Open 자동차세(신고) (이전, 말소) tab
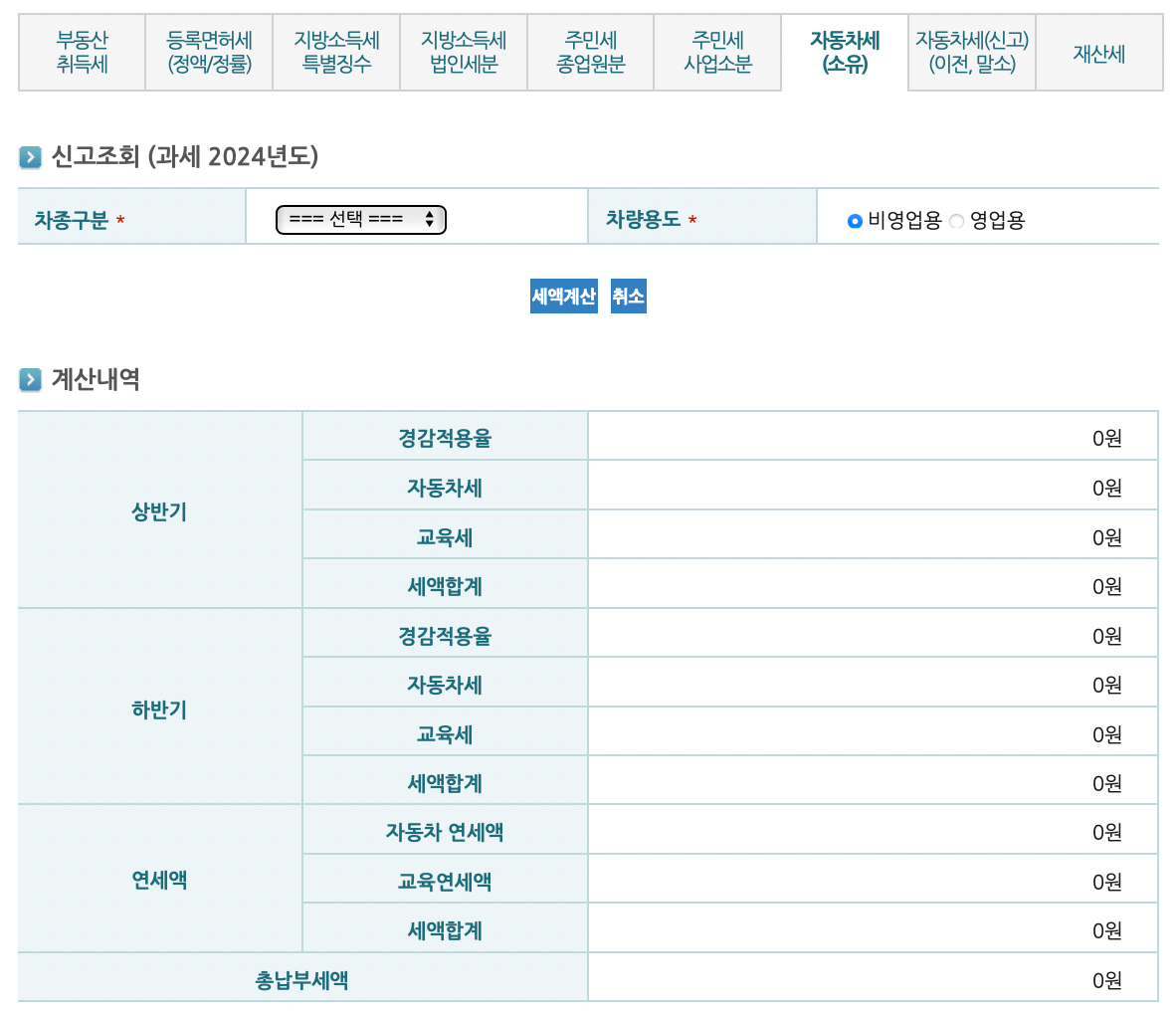The image size is (1176, 1011). click(x=972, y=53)
